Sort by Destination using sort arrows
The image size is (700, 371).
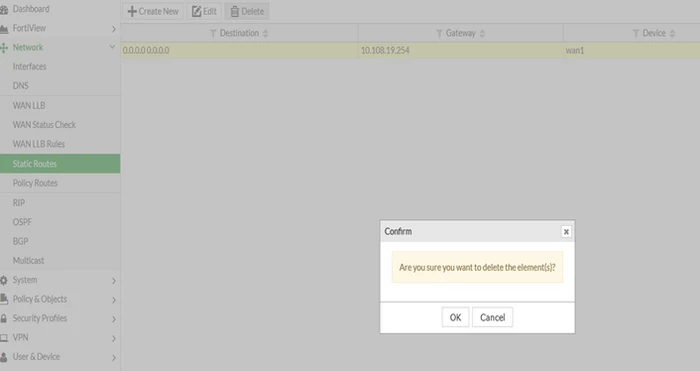pyautogui.click(x=266, y=33)
